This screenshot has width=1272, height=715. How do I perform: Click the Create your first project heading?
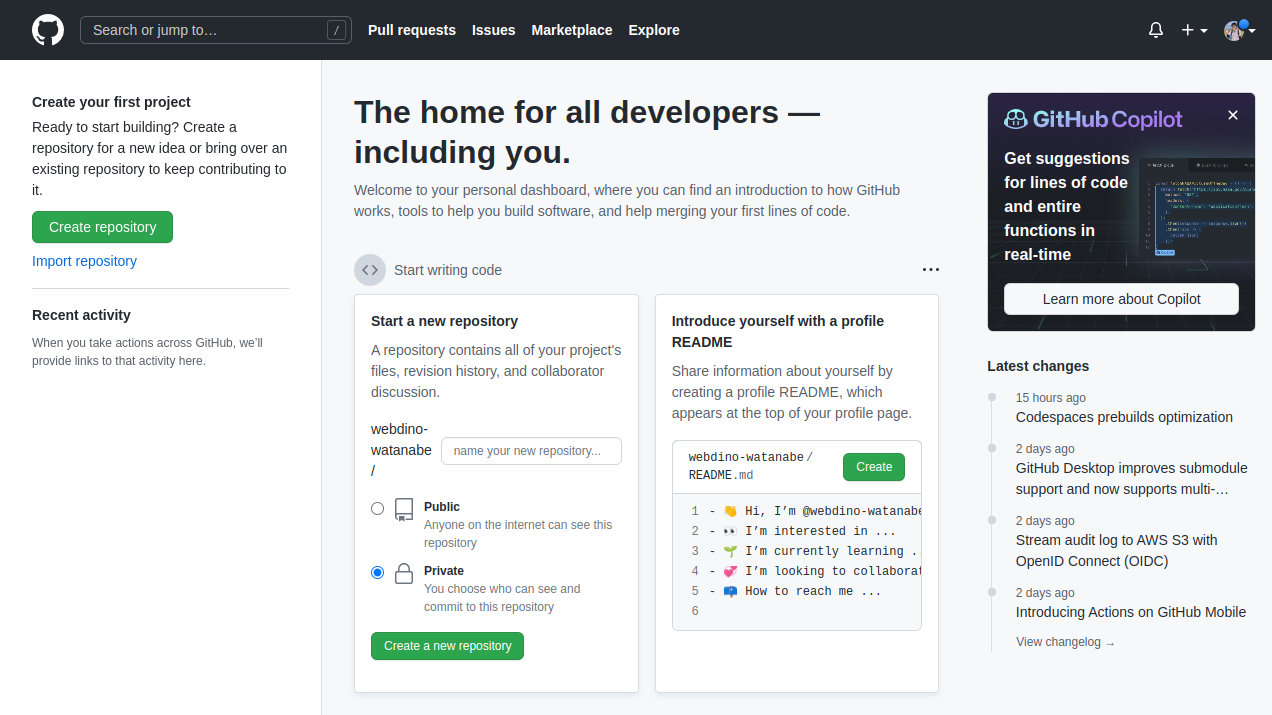tap(111, 102)
